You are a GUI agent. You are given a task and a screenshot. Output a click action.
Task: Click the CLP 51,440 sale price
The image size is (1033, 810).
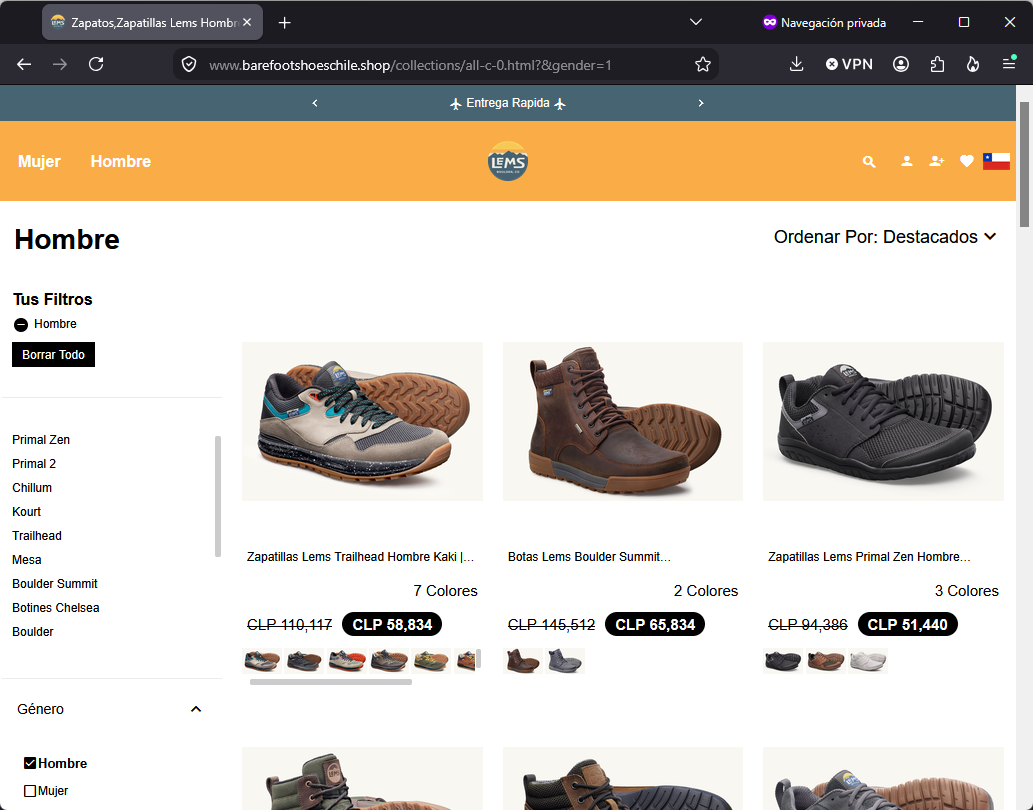(x=907, y=624)
